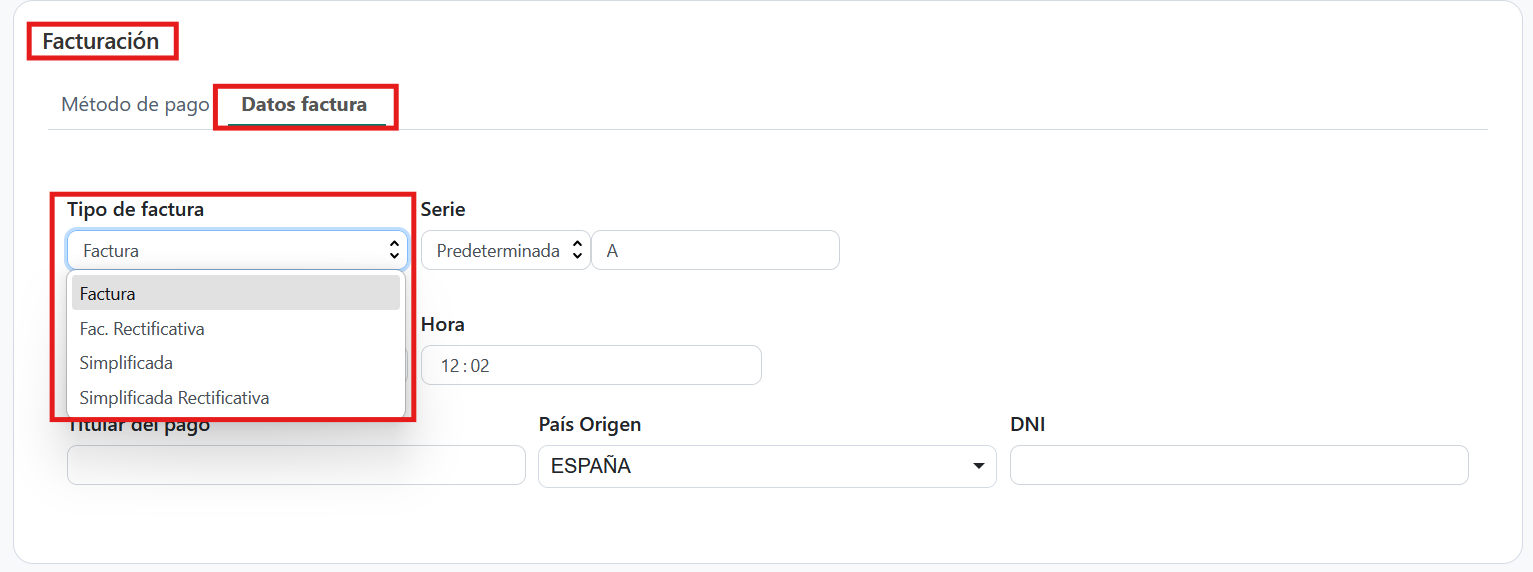Click the Facturación section heading
1533x572 pixels.
point(101,42)
